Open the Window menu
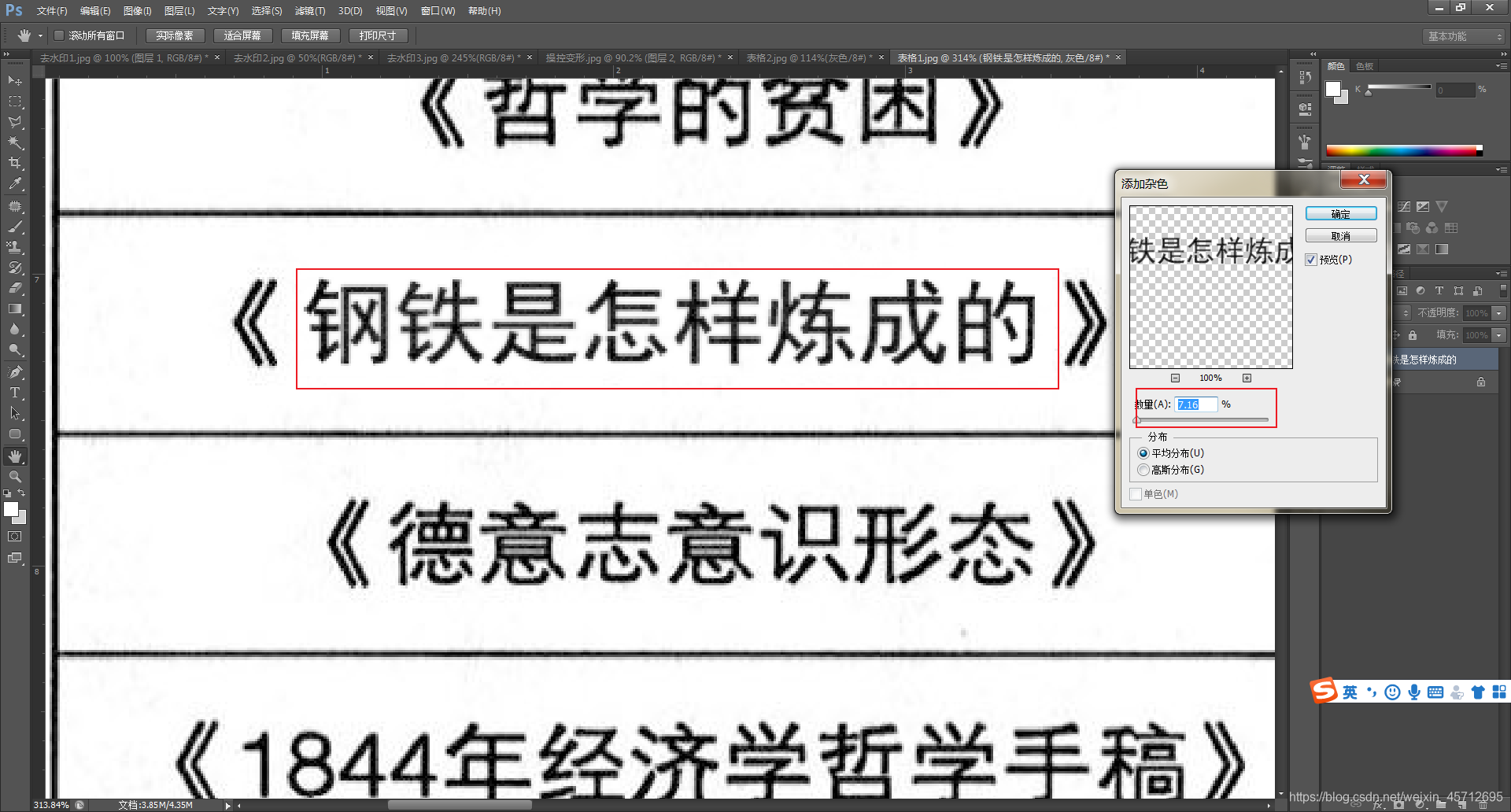This screenshot has width=1511, height=812. coord(438,11)
